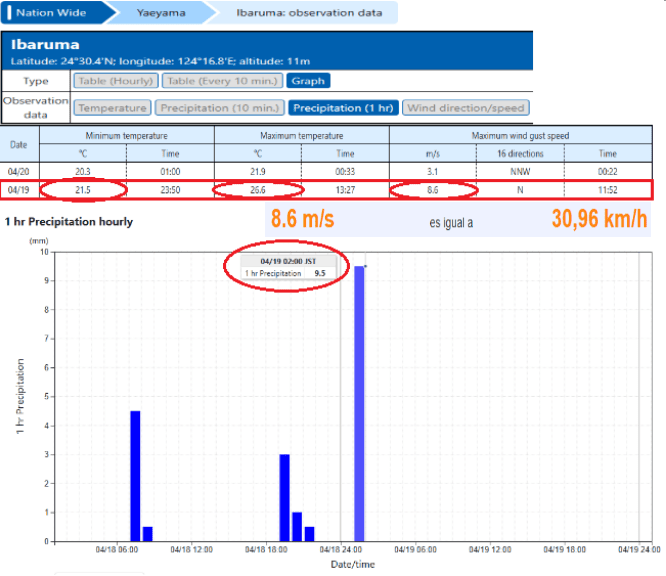This screenshot has height=576, width=666.
Task: Click the 04/19 02:00 JST tooltip
Action: (287, 266)
